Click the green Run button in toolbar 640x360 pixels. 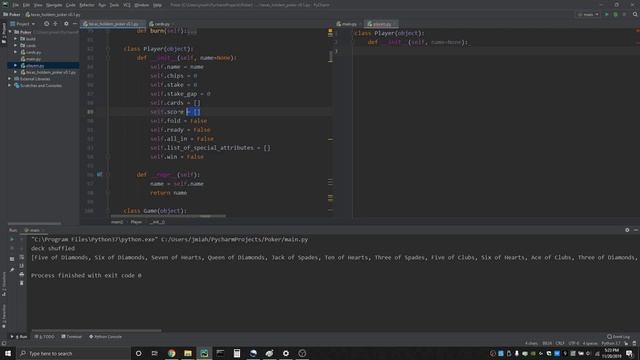pos(607,14)
